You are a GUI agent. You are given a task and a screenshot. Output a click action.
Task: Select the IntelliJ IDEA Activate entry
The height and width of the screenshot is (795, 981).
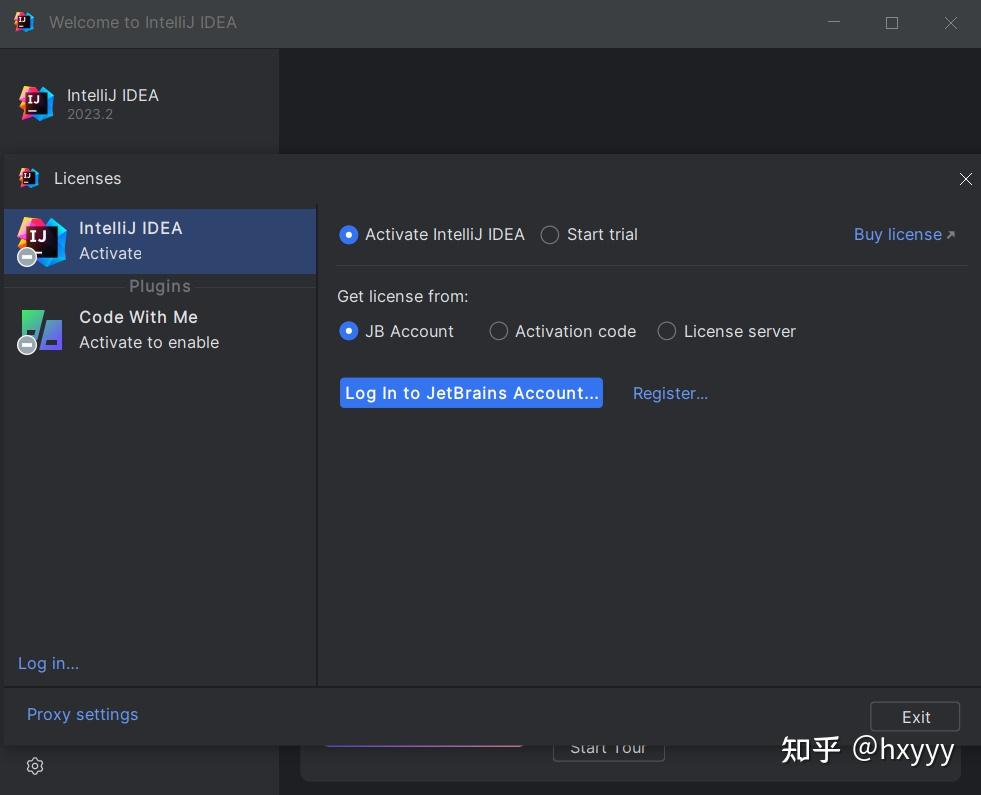(130, 241)
